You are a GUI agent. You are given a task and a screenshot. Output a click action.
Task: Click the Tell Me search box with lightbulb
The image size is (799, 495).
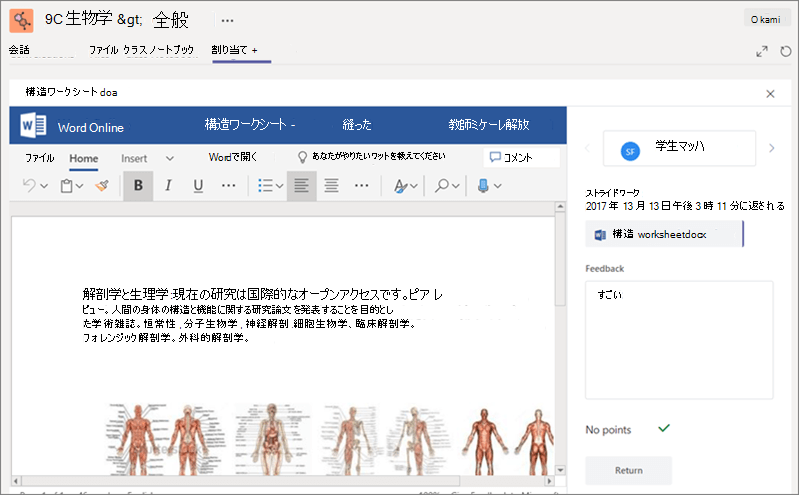371,157
